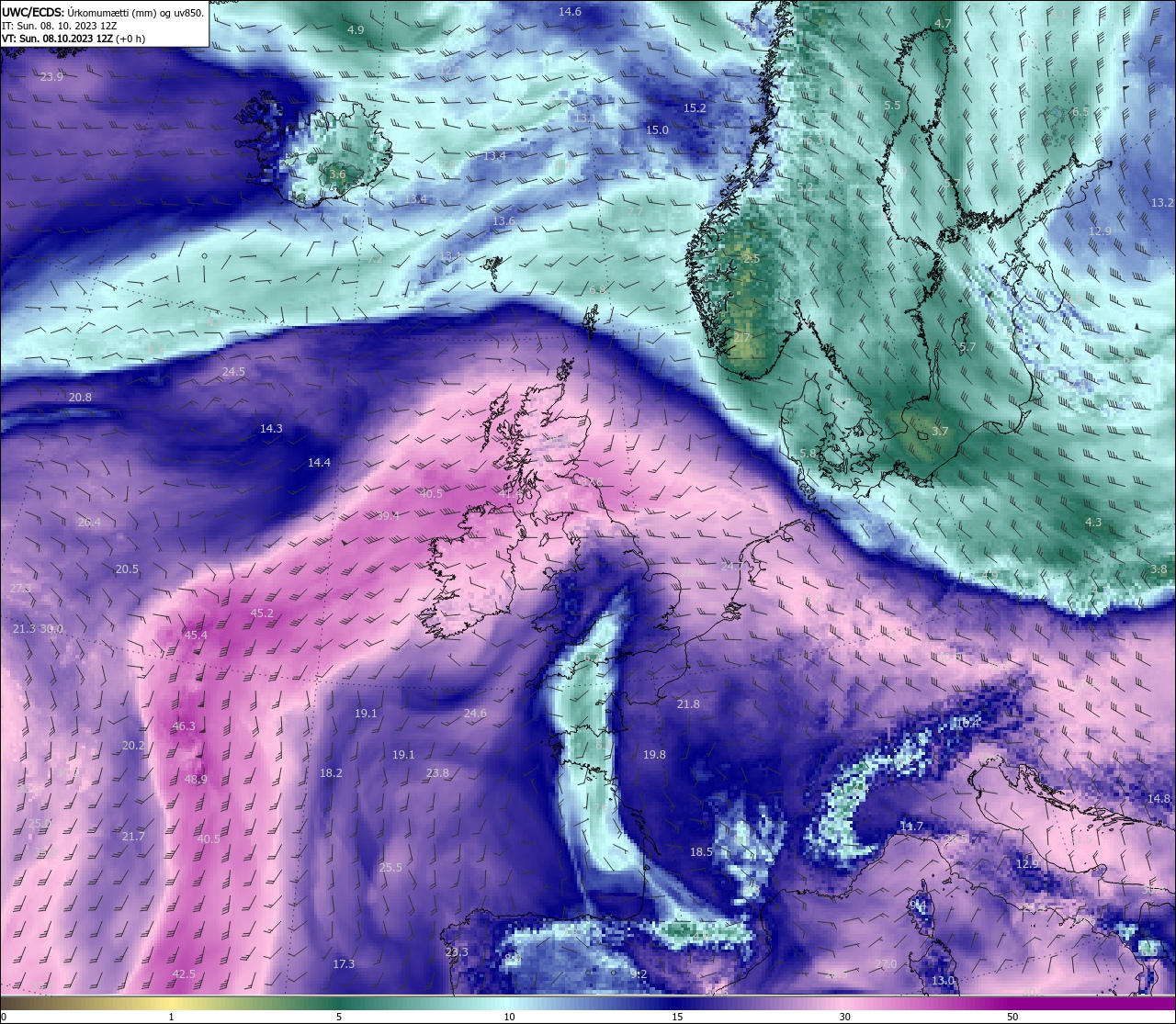Click the map value '25.5' off Iberia

coord(390,867)
